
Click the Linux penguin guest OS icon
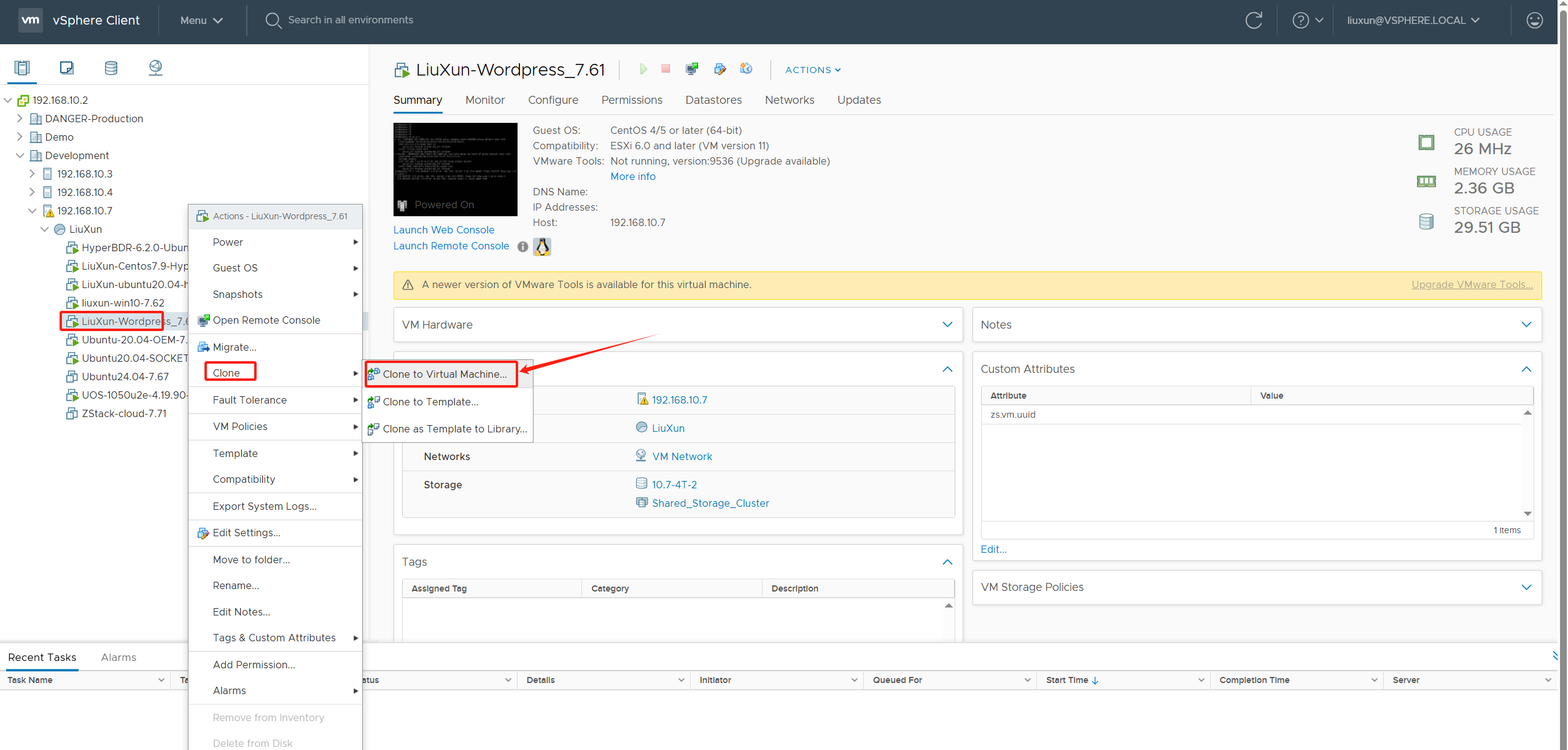[x=542, y=247]
